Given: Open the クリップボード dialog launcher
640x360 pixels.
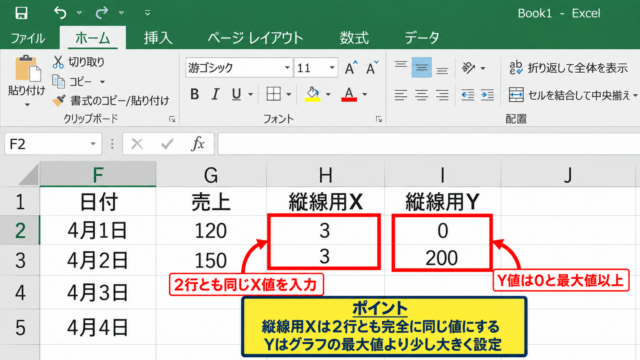Looking at the screenshot, I should (172, 119).
